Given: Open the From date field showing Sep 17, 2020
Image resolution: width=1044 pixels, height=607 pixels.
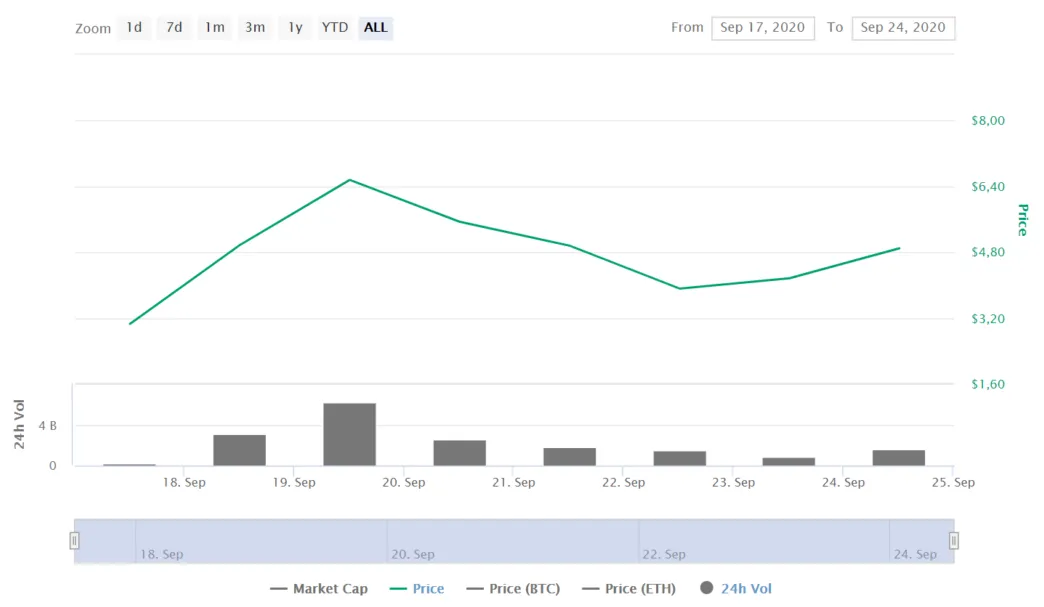Looking at the screenshot, I should [x=763, y=28].
